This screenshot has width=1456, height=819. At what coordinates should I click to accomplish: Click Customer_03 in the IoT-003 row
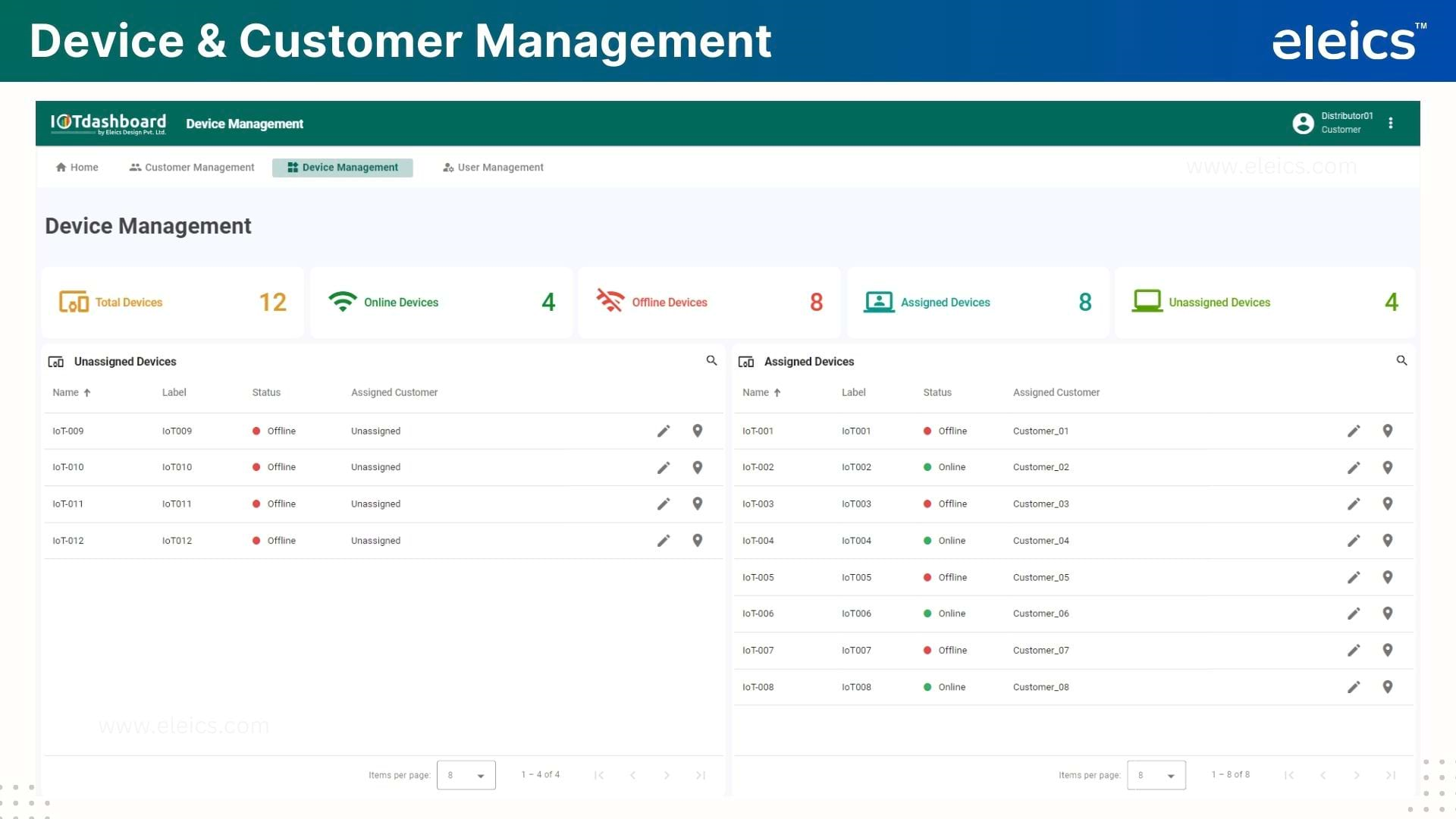pos(1040,504)
